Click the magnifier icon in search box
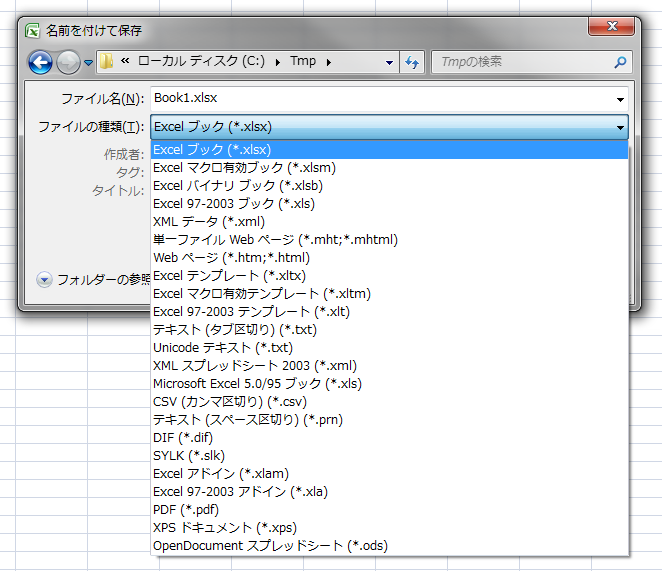Screen dimensions: 662x571 click(620, 62)
